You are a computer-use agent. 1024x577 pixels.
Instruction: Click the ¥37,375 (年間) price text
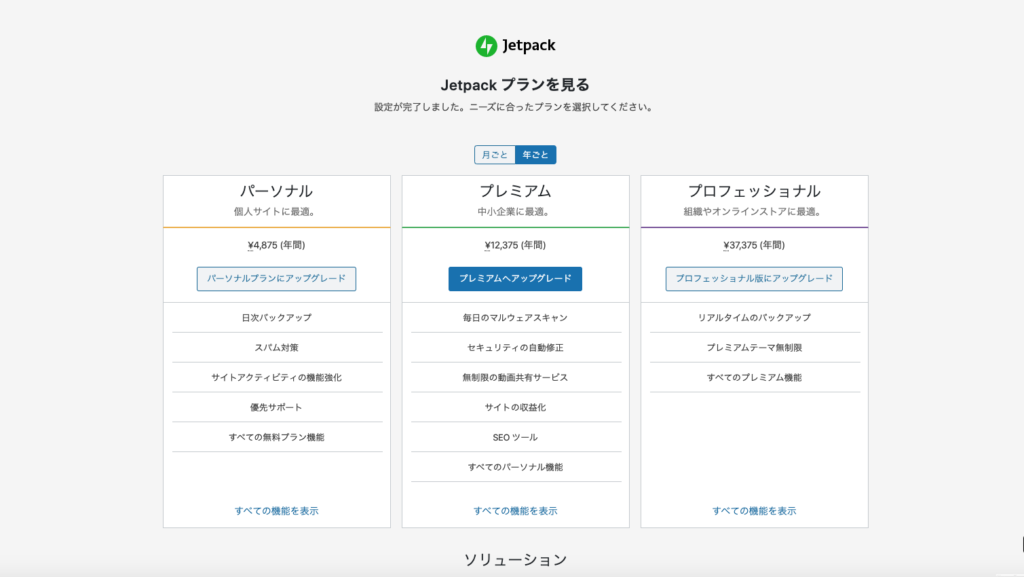[x=754, y=245]
